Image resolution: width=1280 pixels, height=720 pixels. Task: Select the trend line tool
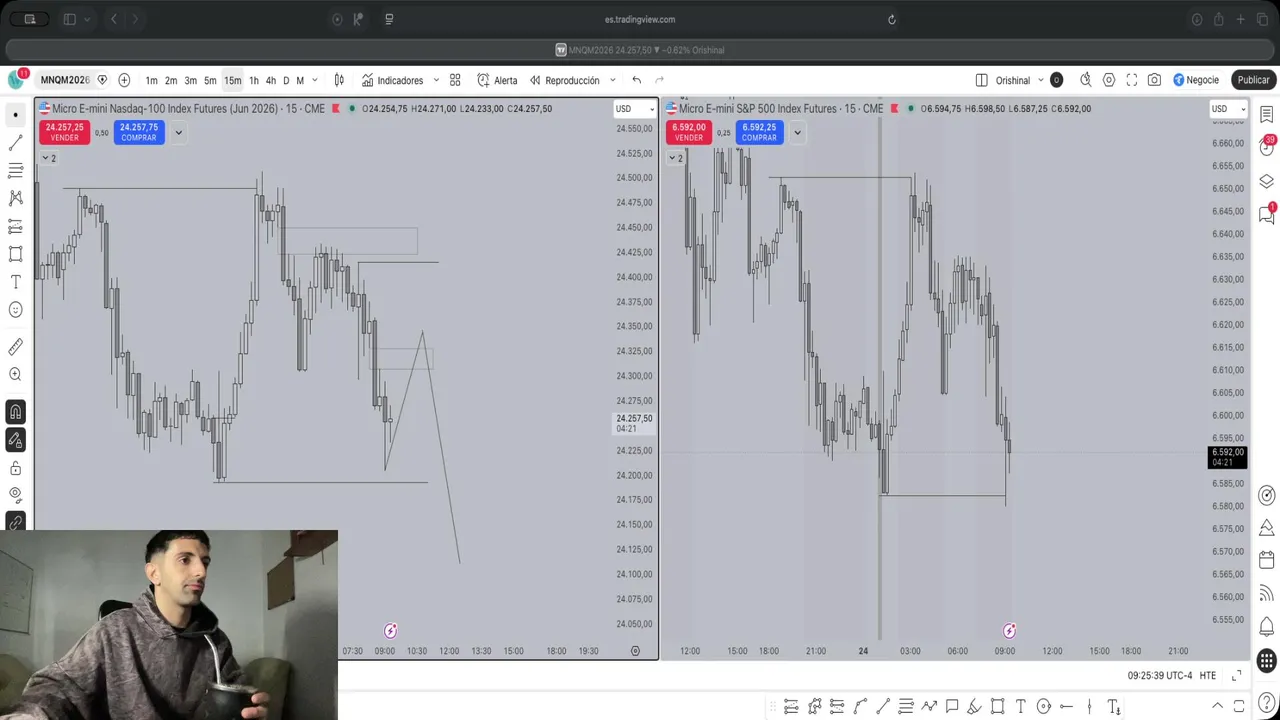[x=15, y=143]
